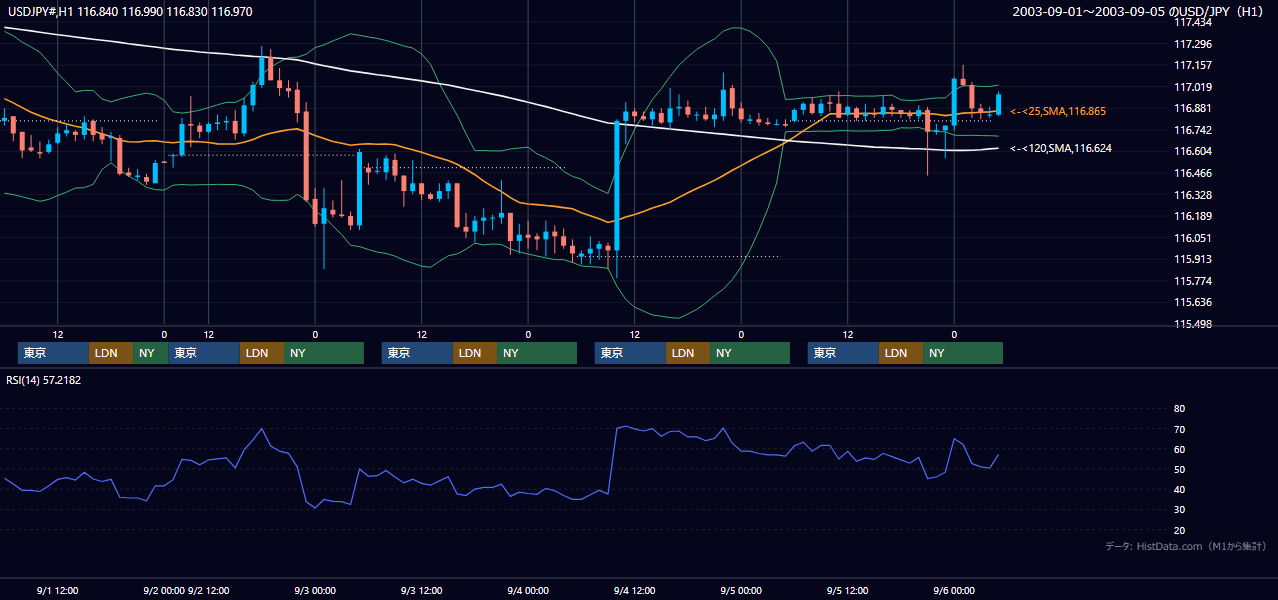Viewport: 1278px width, 600px height.
Task: Select the 9/5 00:00 time axis marker
Action: pos(741,590)
